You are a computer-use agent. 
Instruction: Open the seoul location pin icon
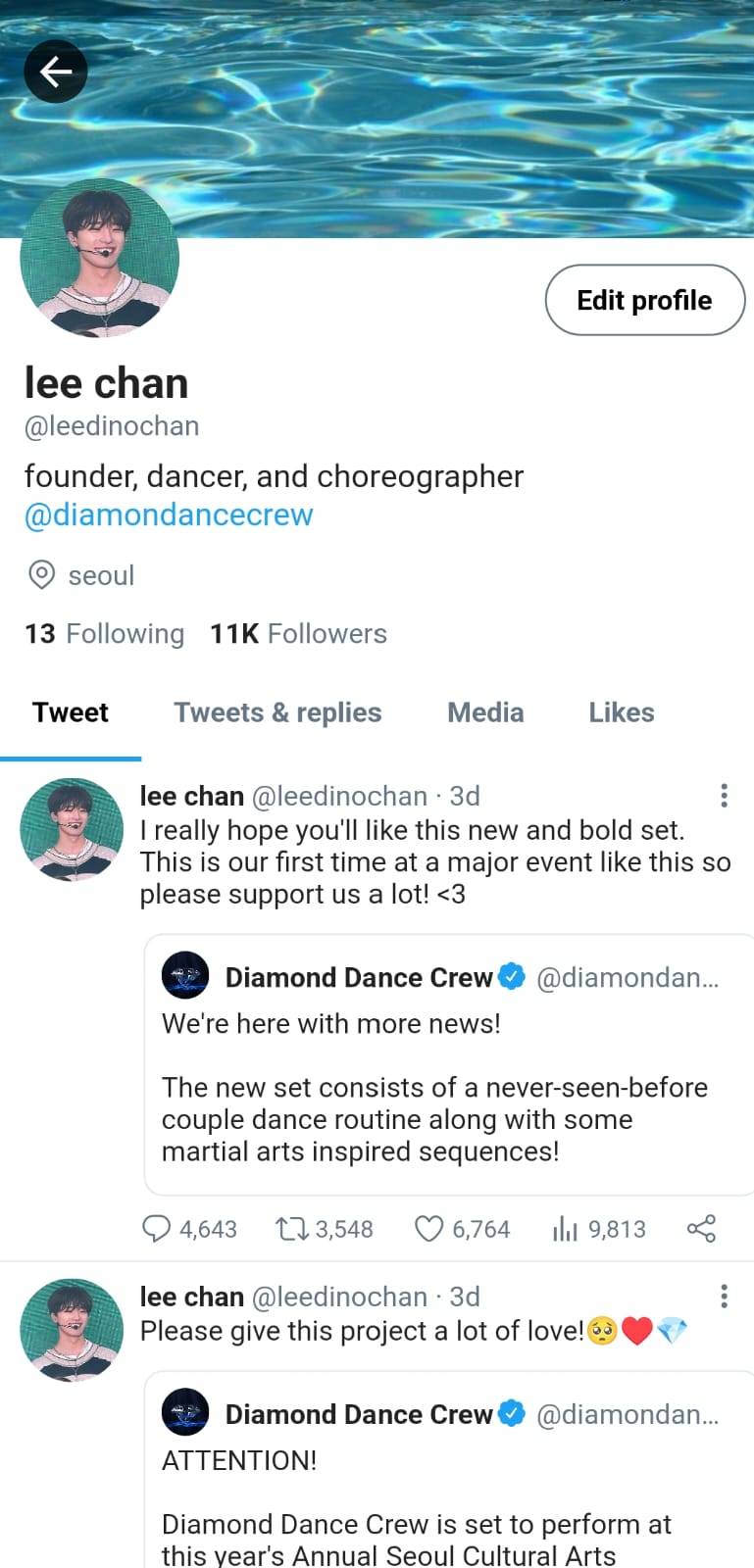coord(41,575)
